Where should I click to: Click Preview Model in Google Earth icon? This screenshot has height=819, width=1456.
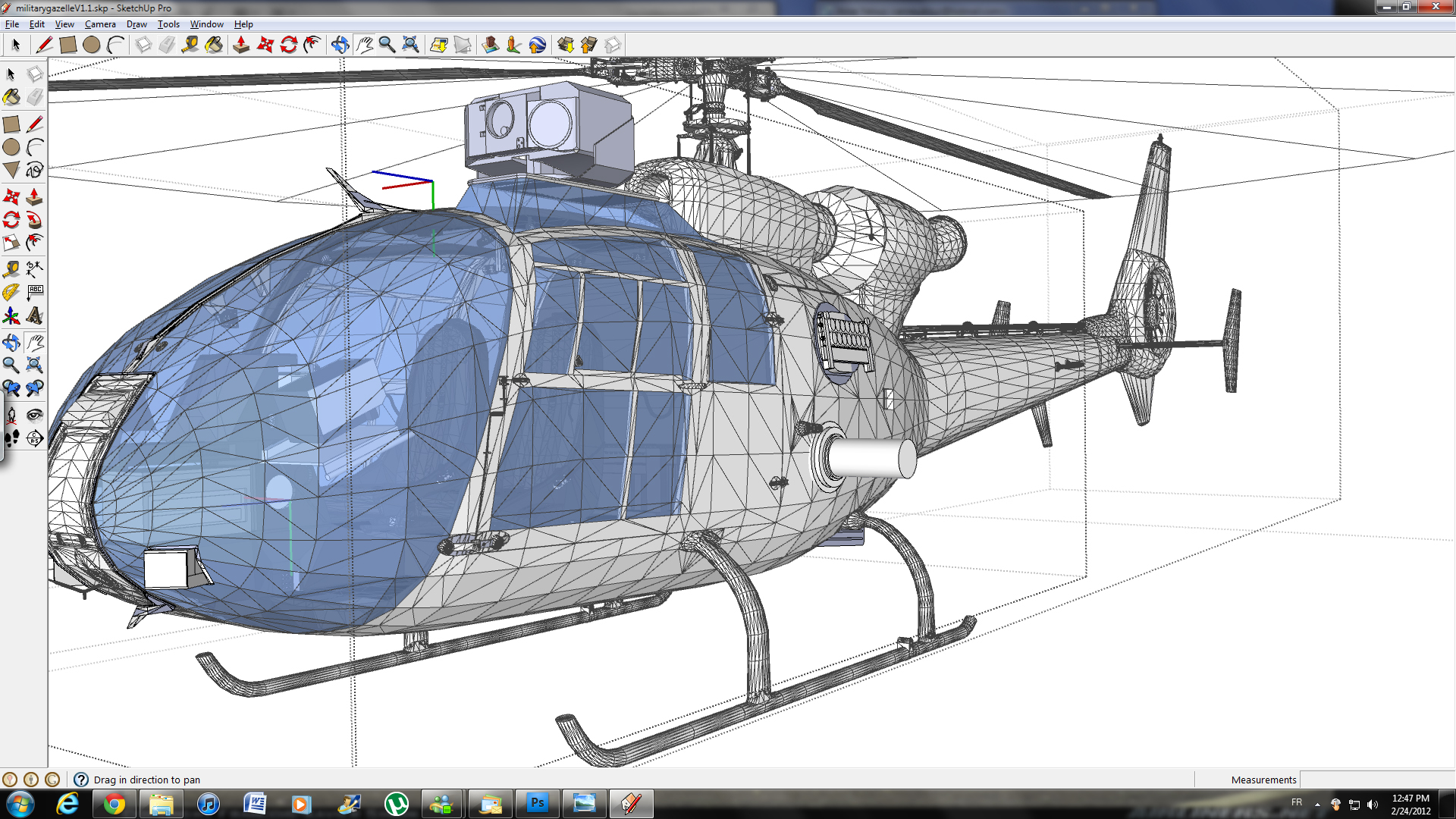537,45
